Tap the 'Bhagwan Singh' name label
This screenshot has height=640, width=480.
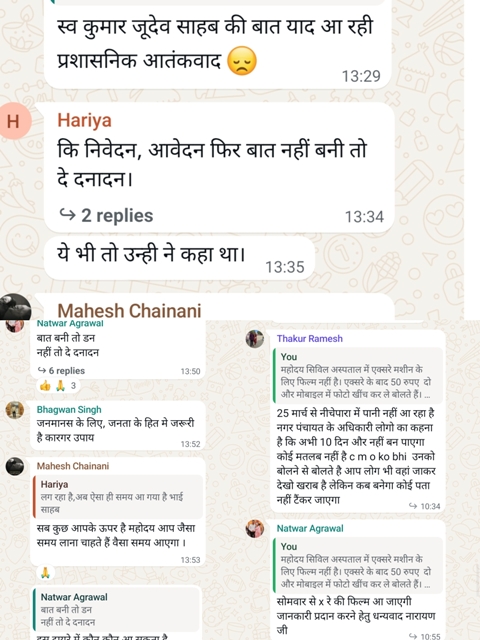(x=69, y=409)
